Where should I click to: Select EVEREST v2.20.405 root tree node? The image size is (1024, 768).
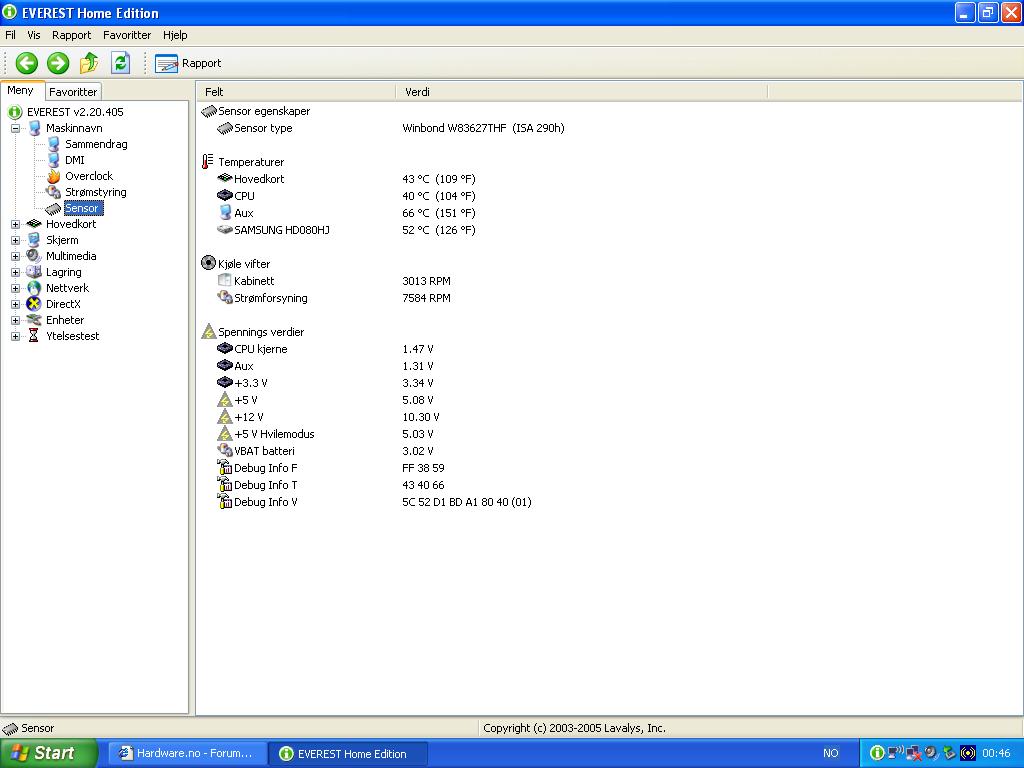click(75, 112)
